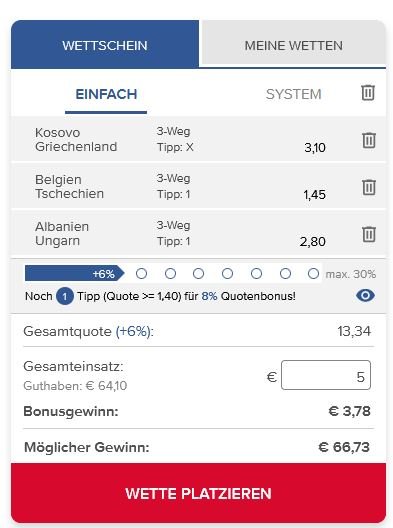The height and width of the screenshot is (528, 393).
Task: Toggle bonus info with eye icon
Action: pyautogui.click(x=365, y=296)
